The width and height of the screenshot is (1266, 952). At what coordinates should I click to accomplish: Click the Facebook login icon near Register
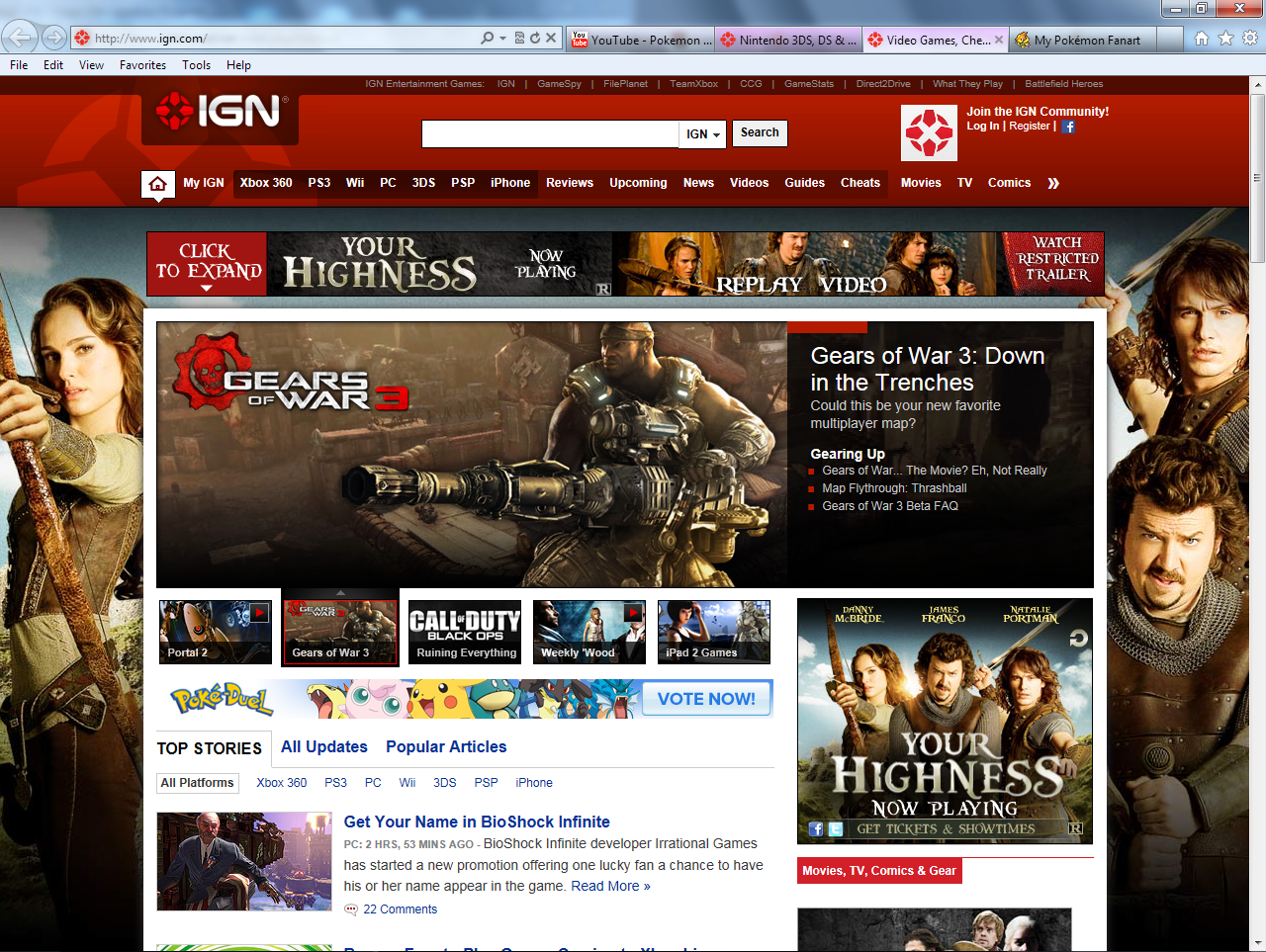pyautogui.click(x=1068, y=127)
